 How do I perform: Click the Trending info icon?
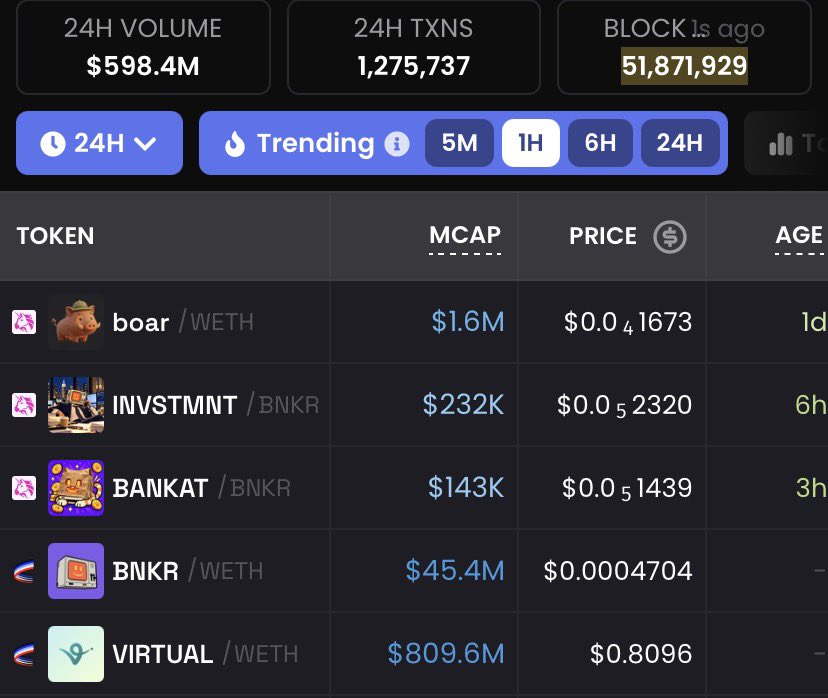click(397, 144)
